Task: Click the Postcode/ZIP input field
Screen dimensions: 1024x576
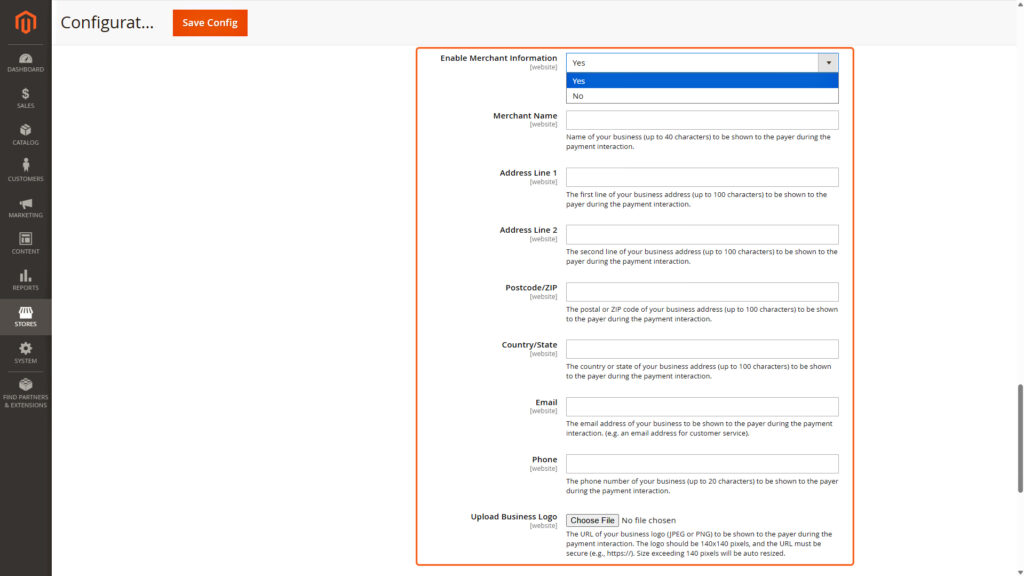Action: [x=701, y=291]
